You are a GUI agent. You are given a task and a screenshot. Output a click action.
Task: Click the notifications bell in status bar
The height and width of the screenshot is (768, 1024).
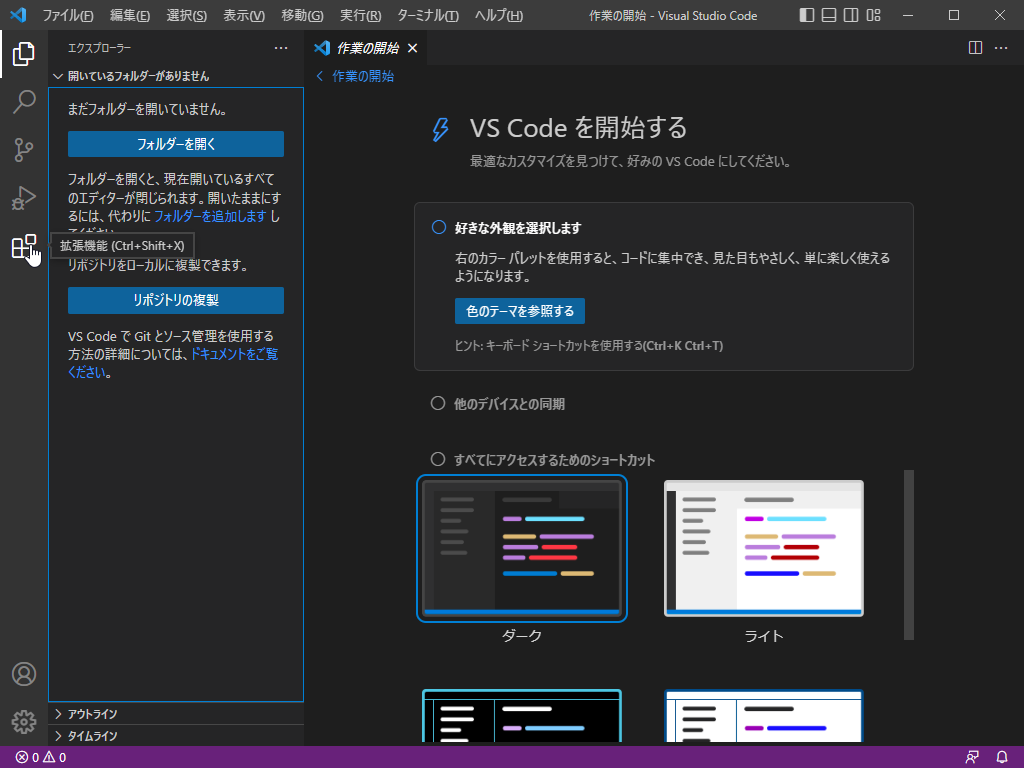[1002, 757]
